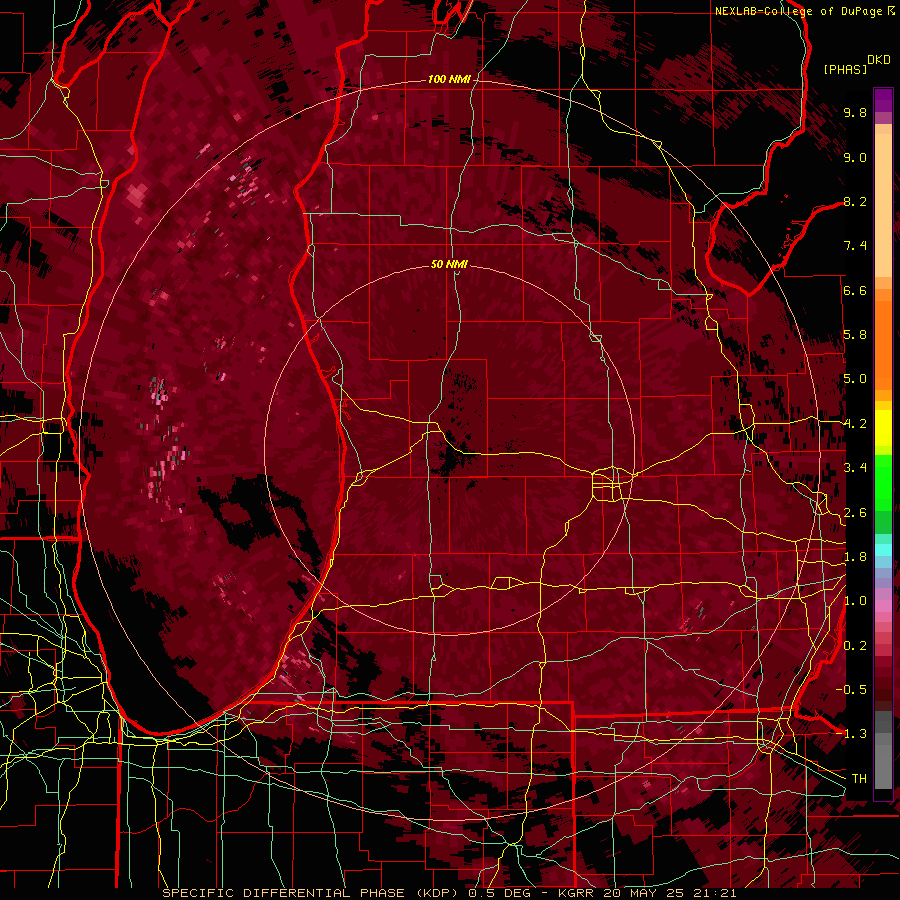900x900 pixels.
Task: Click the 8.2 value on the legend
Action: pos(855,202)
